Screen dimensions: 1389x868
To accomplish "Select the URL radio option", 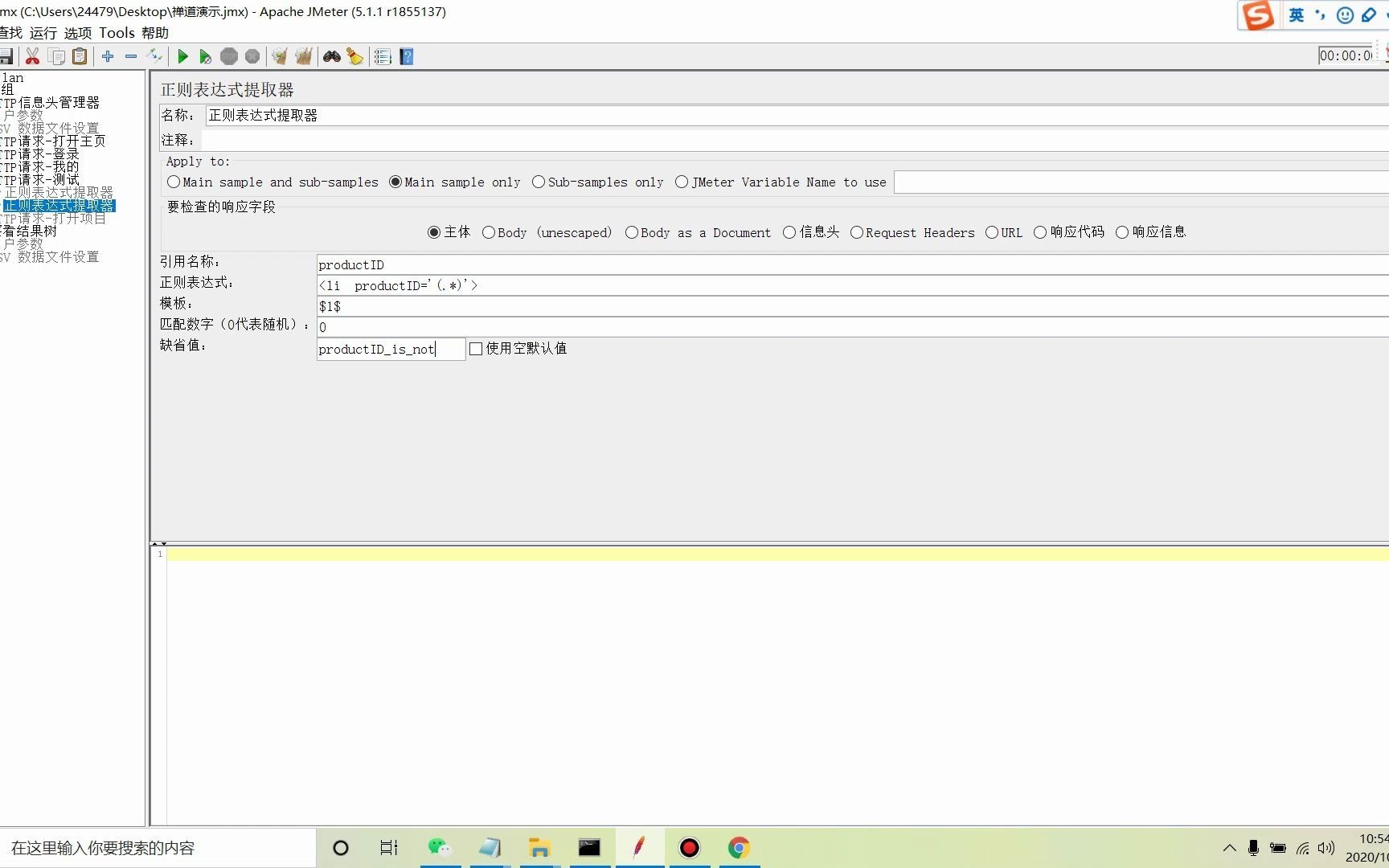I will [x=1004, y=232].
